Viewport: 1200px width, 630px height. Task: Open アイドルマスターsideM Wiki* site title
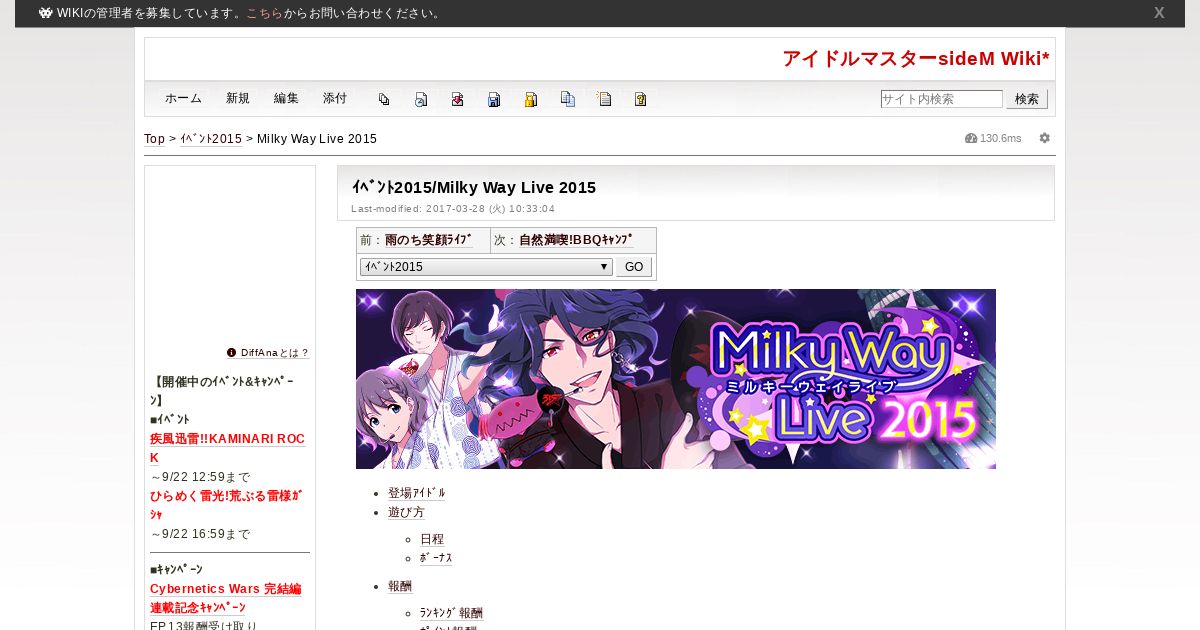(916, 59)
